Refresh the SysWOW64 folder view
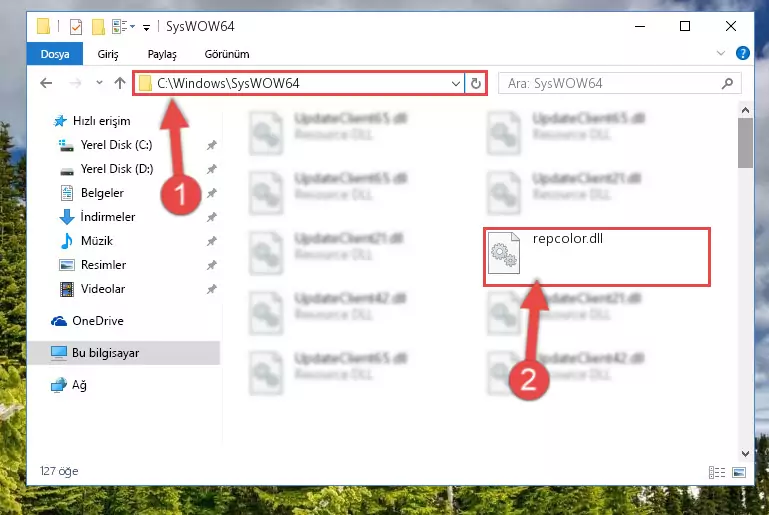The height and width of the screenshot is (515, 769). pyautogui.click(x=475, y=83)
